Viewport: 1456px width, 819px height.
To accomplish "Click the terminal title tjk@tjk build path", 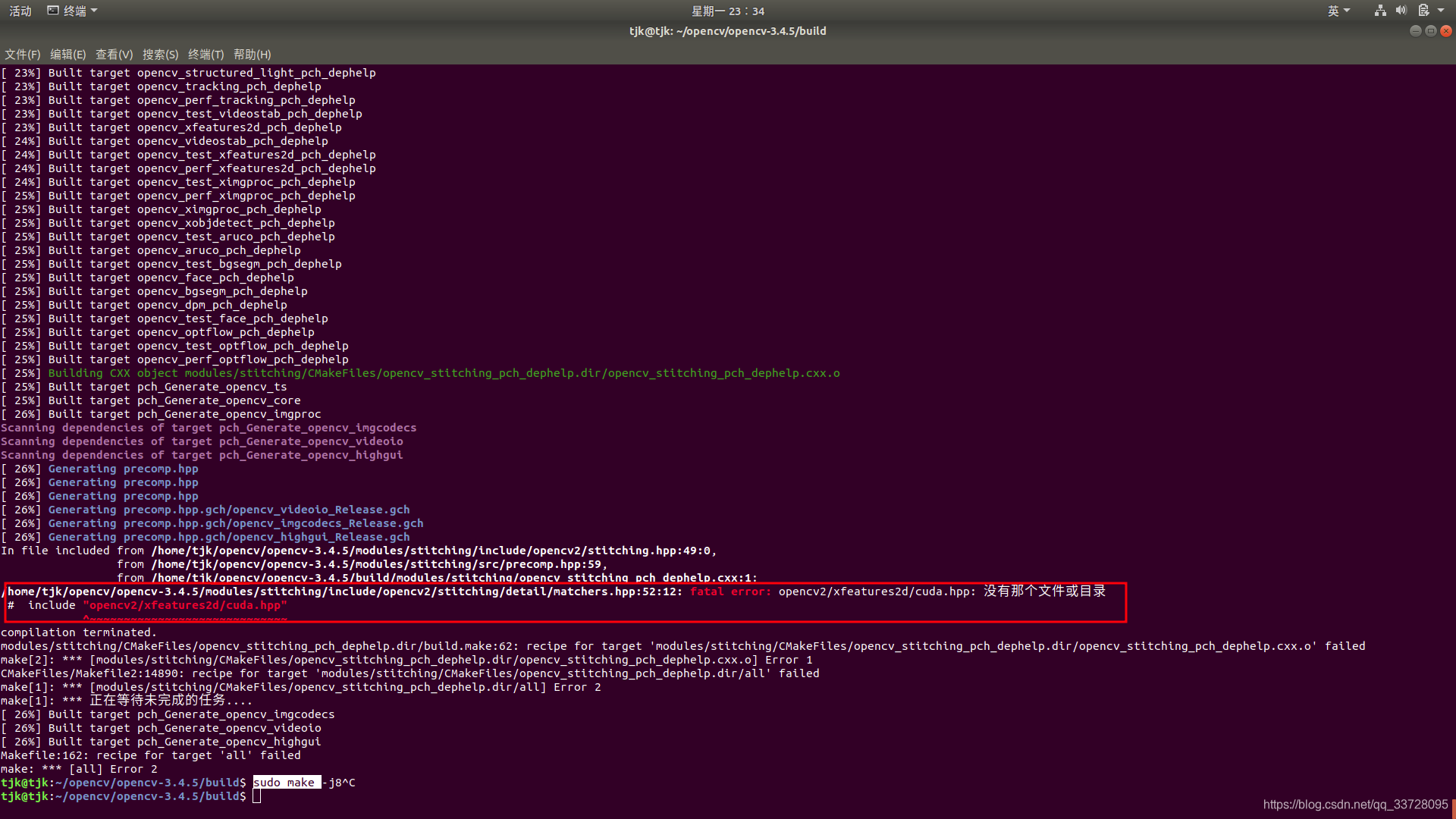I will pyautogui.click(x=727, y=31).
